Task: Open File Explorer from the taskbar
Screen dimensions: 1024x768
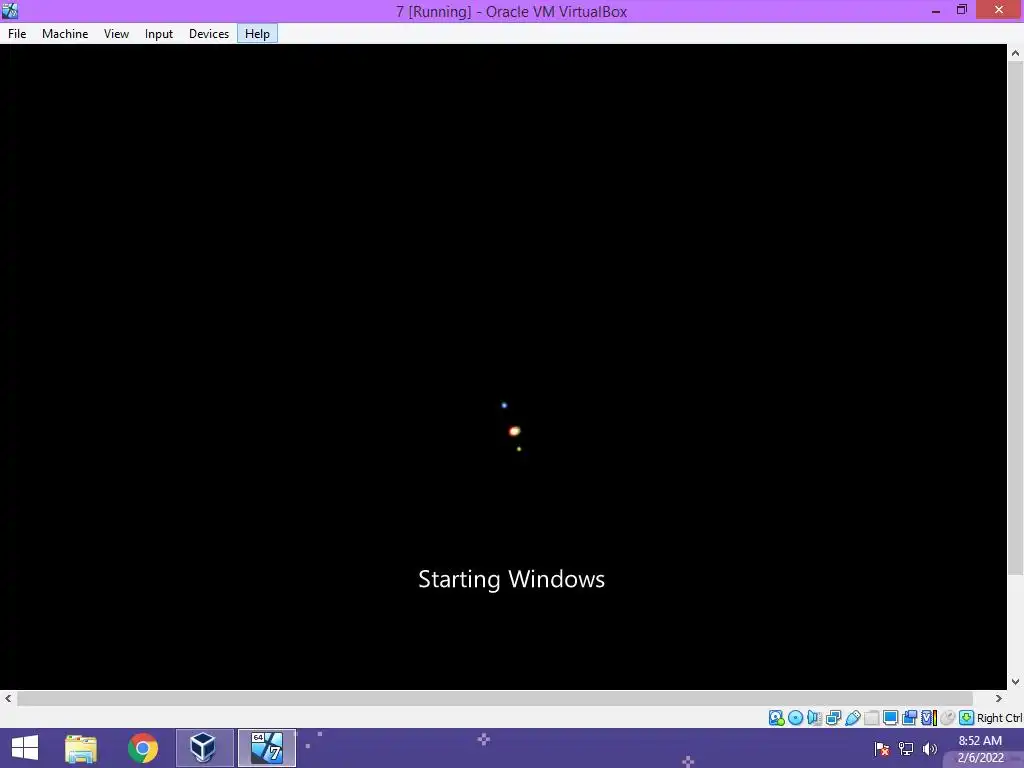Action: (81, 748)
